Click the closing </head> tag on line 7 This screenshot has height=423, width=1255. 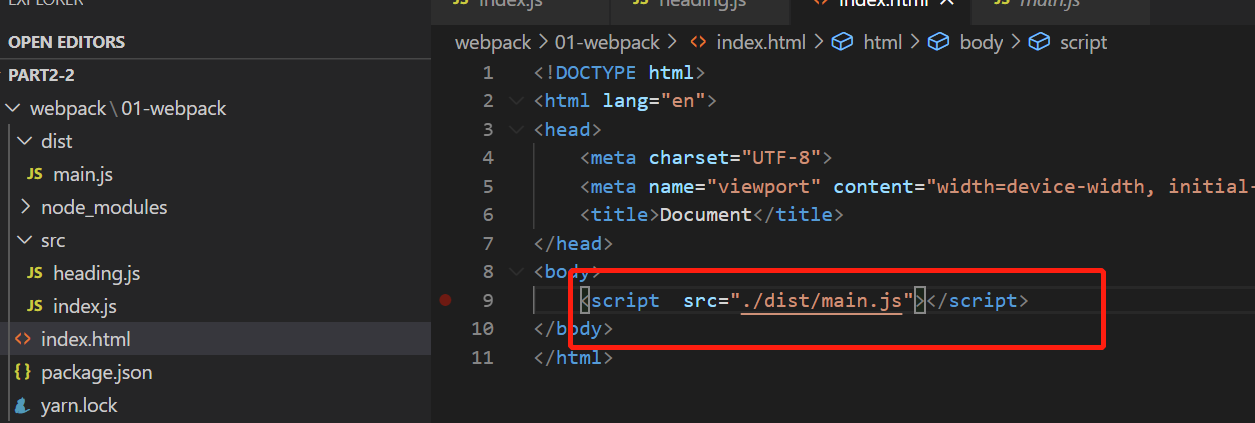click(x=573, y=243)
